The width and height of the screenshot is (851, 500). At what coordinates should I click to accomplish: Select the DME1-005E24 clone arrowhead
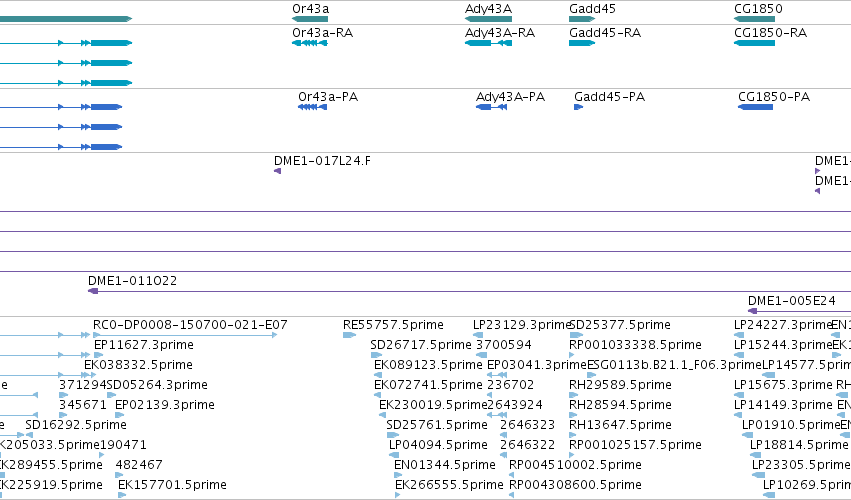click(752, 311)
